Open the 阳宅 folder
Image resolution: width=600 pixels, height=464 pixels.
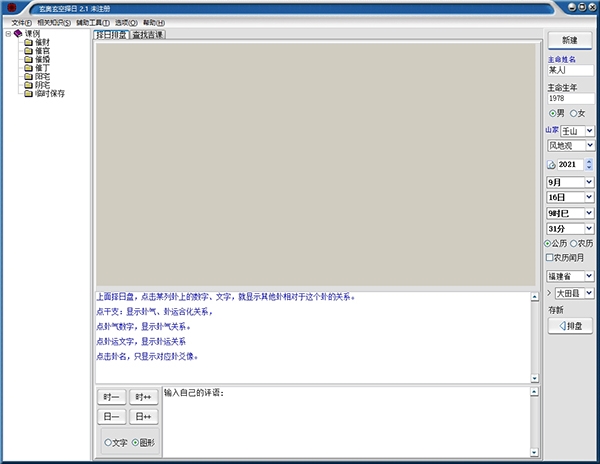pos(41,77)
